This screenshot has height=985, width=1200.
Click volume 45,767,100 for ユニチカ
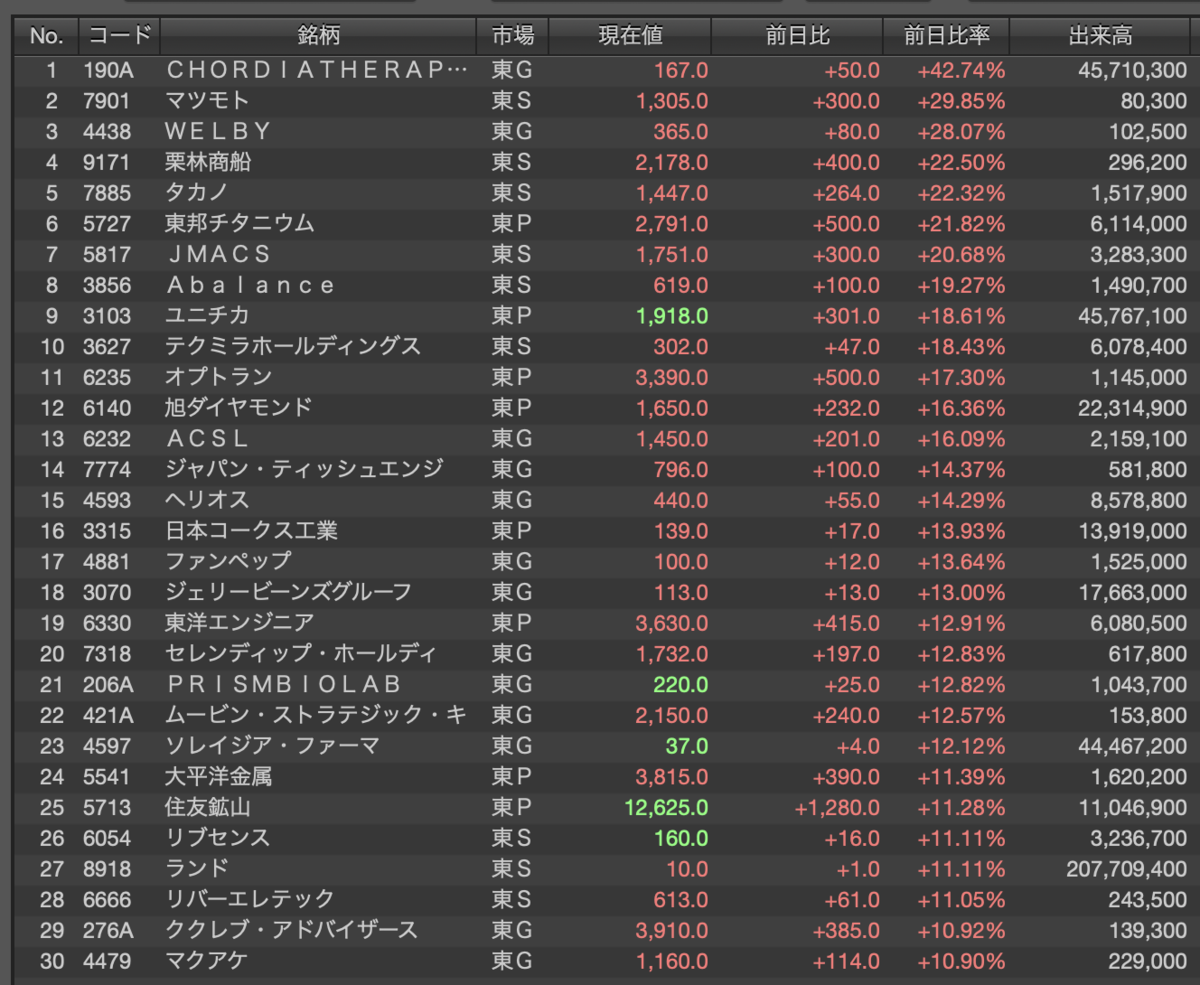tap(1131, 316)
